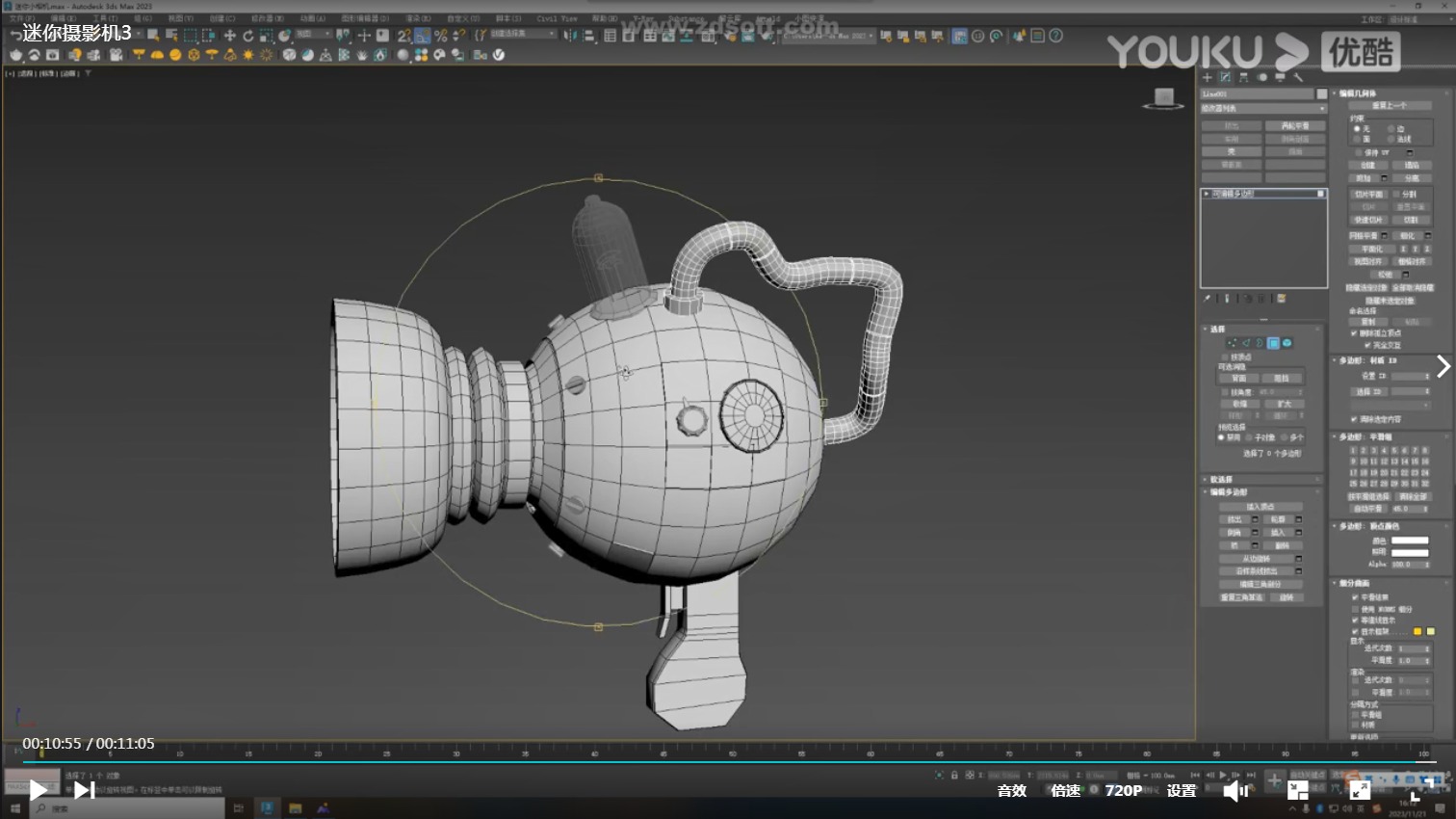Image resolution: width=1456 pixels, height=819 pixels.
Task: Click the 附加 attach button
Action: click(x=1364, y=177)
